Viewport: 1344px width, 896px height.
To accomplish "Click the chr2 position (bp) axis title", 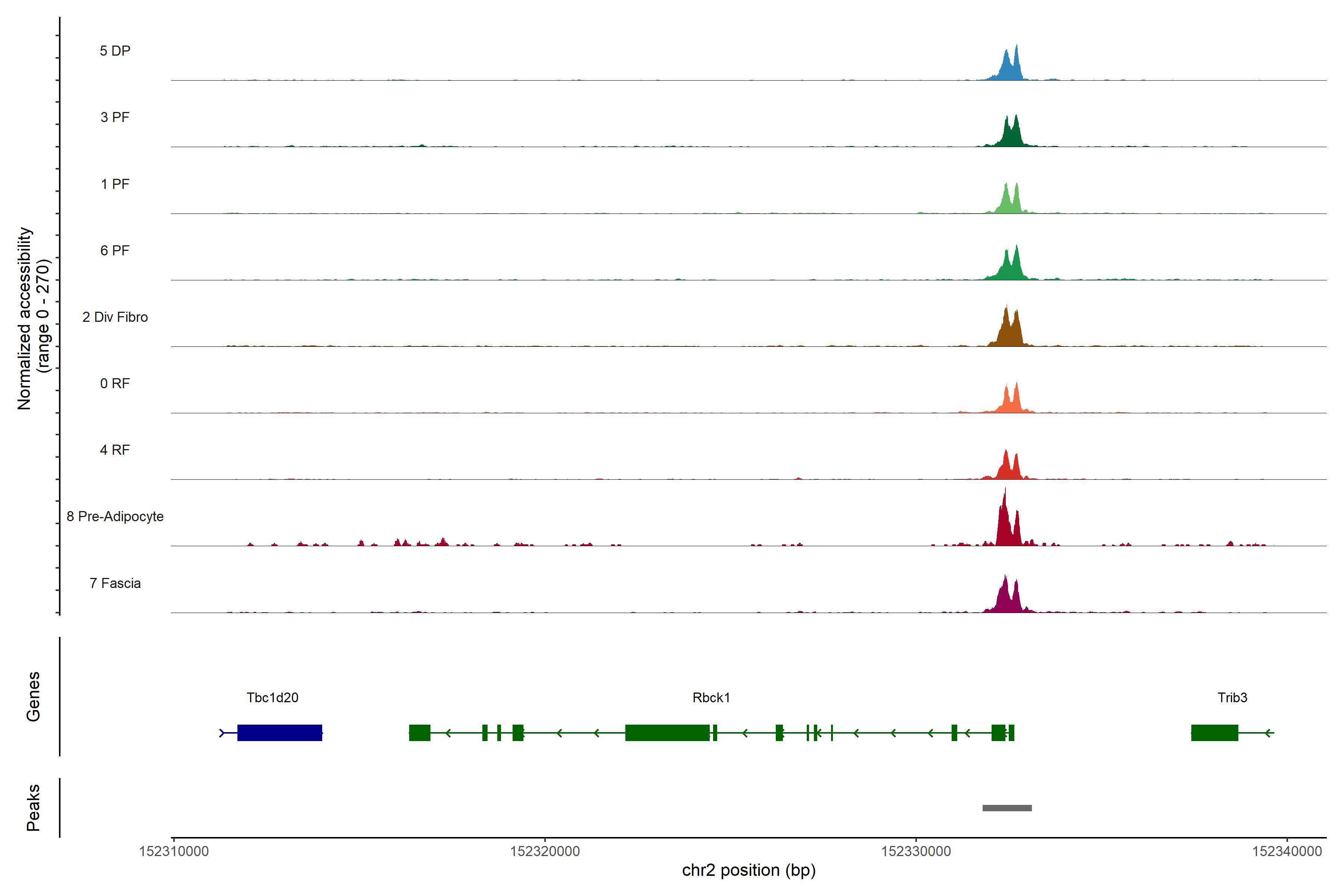I will 749,870.
